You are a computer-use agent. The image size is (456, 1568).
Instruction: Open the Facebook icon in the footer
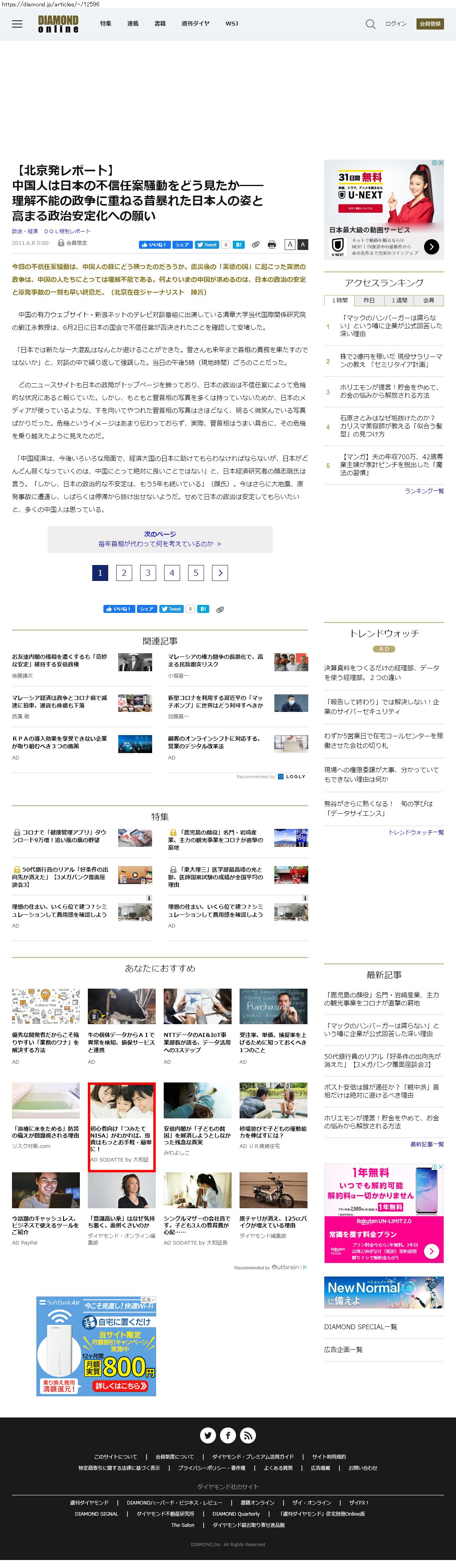point(228,1435)
